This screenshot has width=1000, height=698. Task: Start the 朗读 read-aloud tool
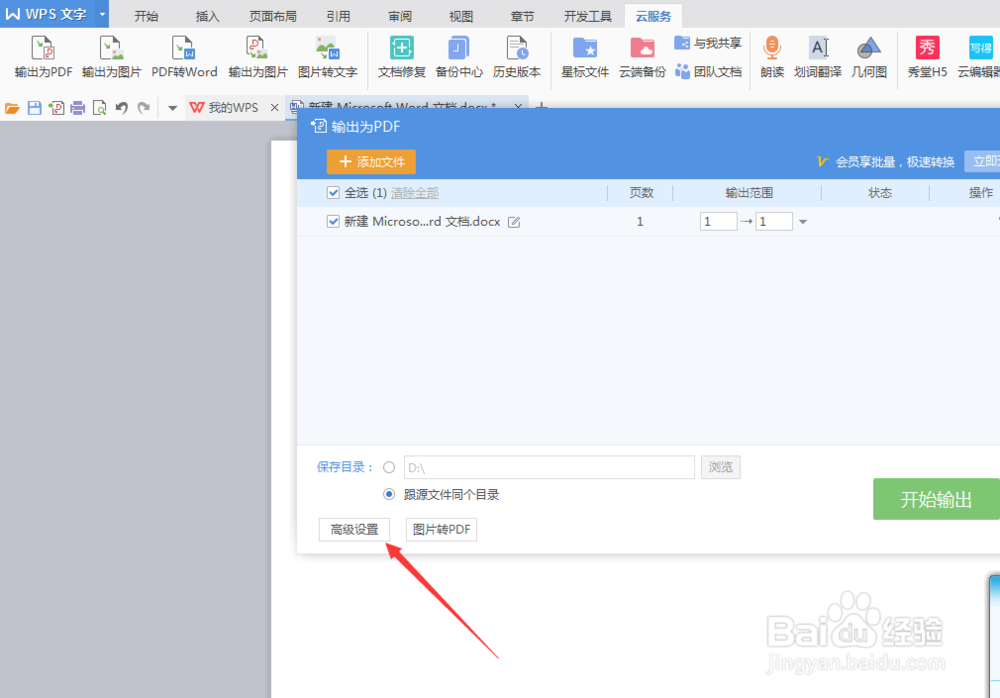point(772,57)
